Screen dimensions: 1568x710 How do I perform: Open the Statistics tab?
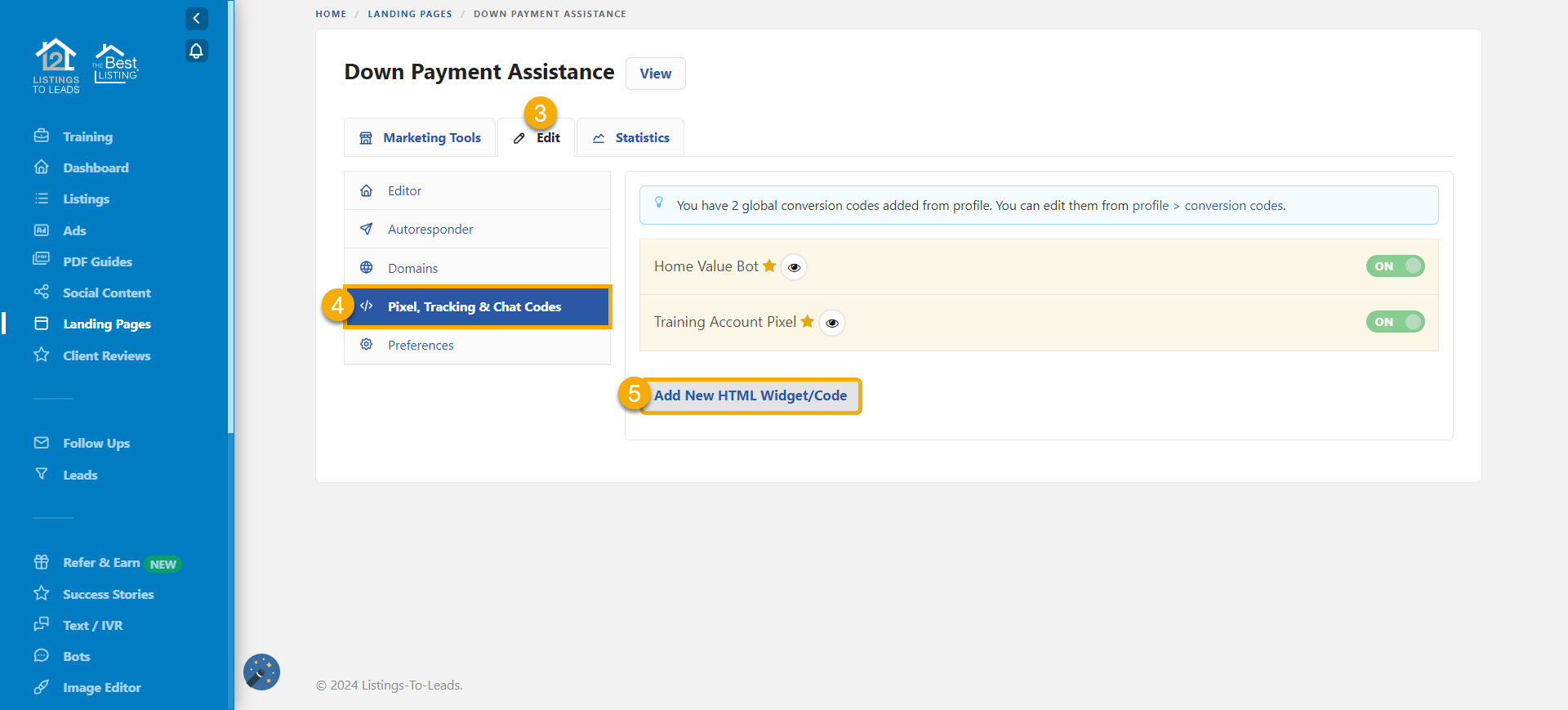coord(630,138)
